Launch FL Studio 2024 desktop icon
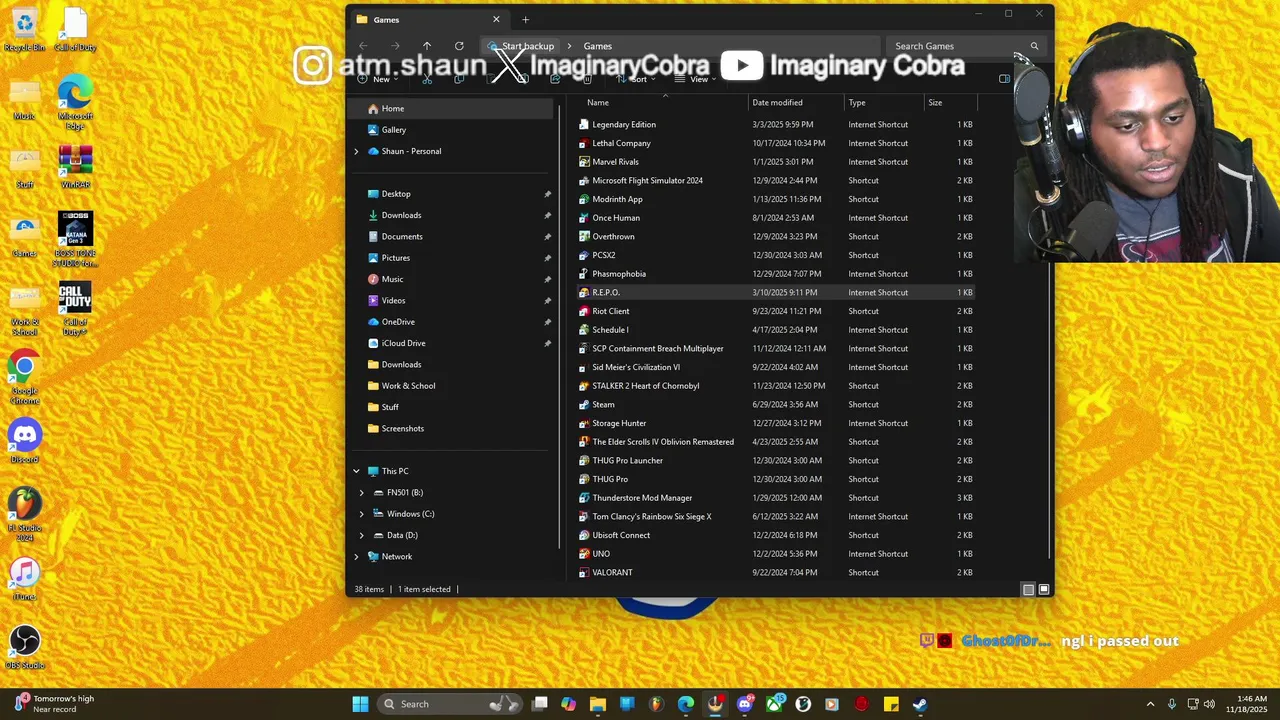This screenshot has height=720, width=1280. (25, 514)
